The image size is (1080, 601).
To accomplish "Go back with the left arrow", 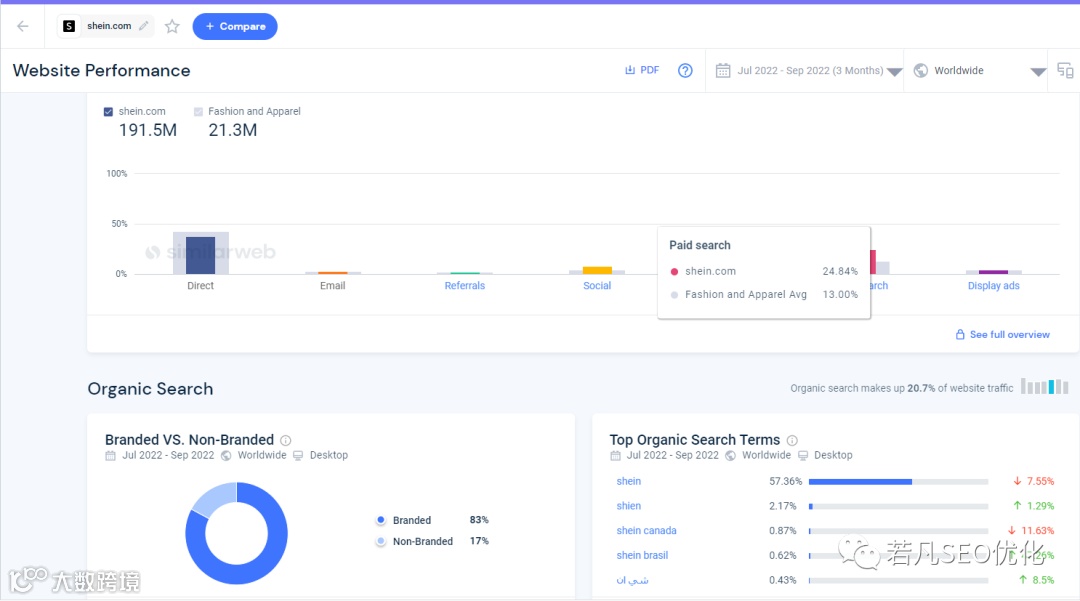I will (23, 26).
